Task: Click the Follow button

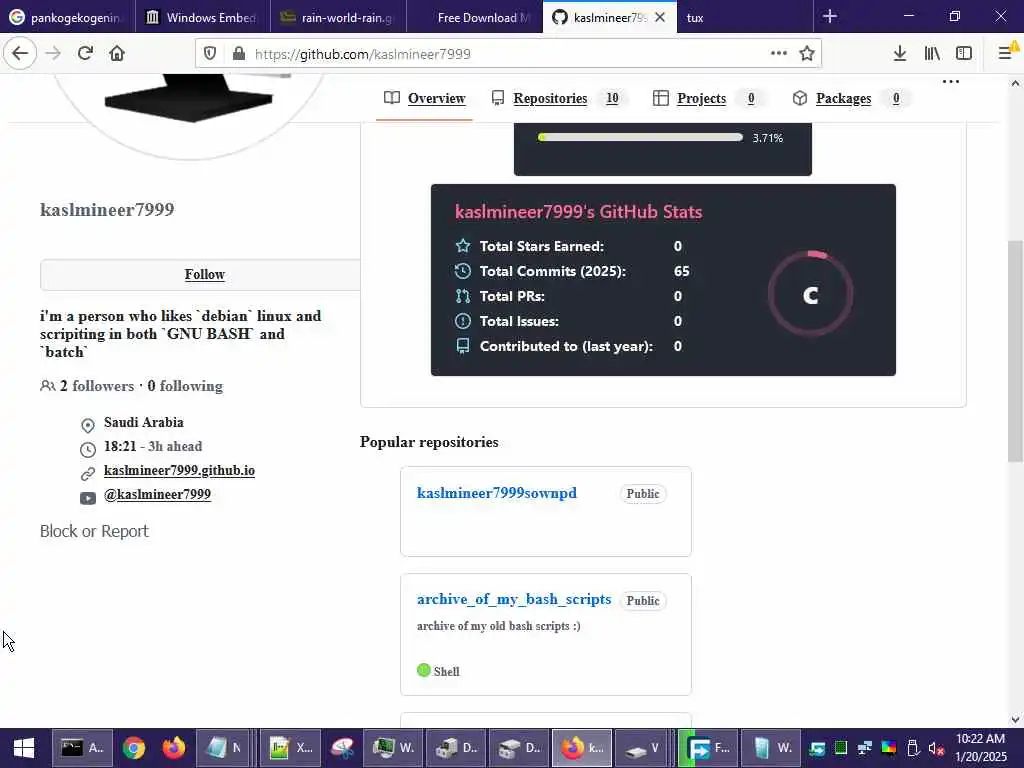Action: [x=200, y=274]
